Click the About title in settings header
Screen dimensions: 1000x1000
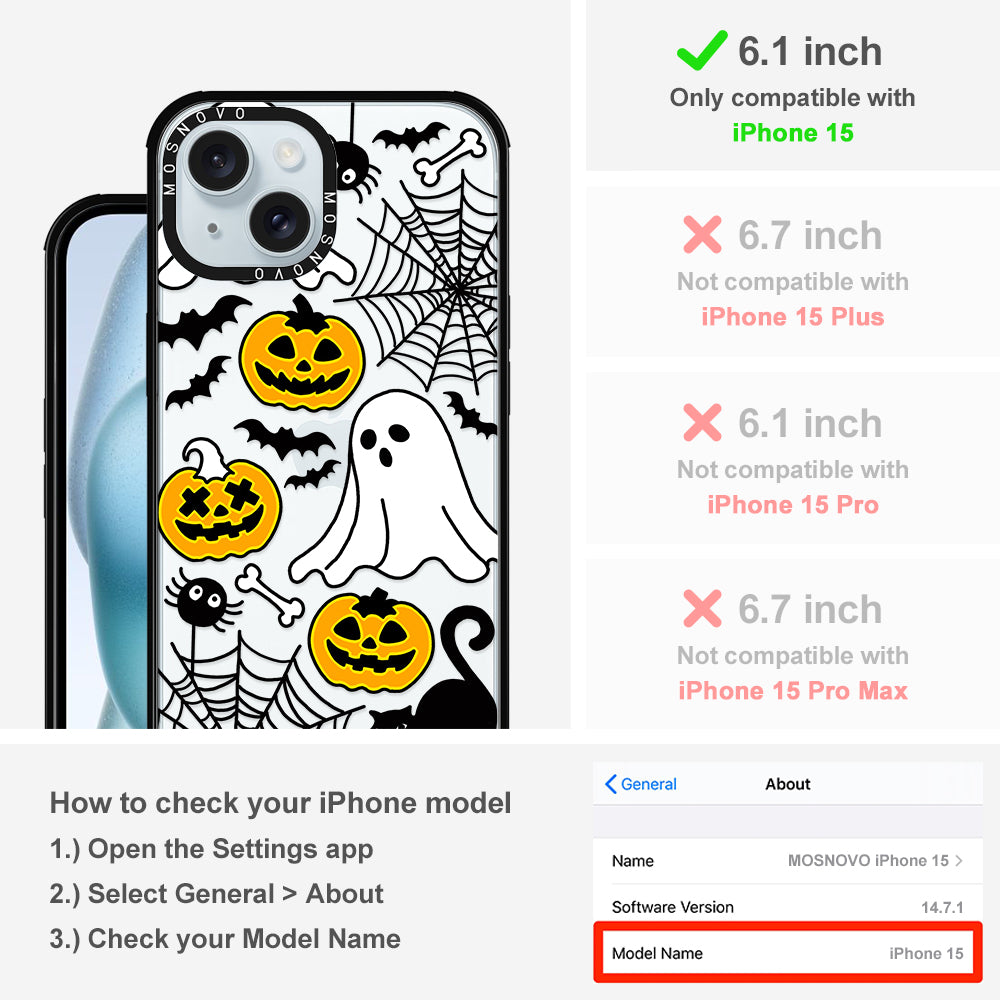(x=788, y=784)
